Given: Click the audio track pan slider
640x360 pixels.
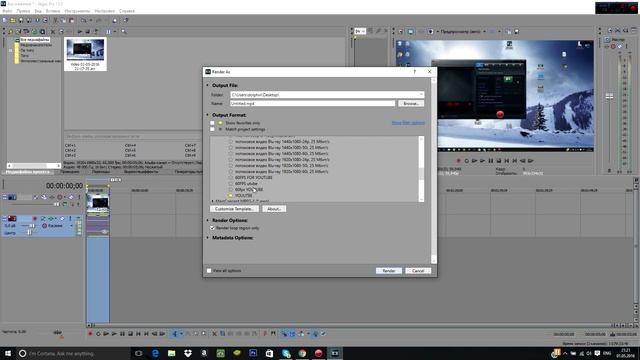Looking at the screenshot, I should coord(29,233).
